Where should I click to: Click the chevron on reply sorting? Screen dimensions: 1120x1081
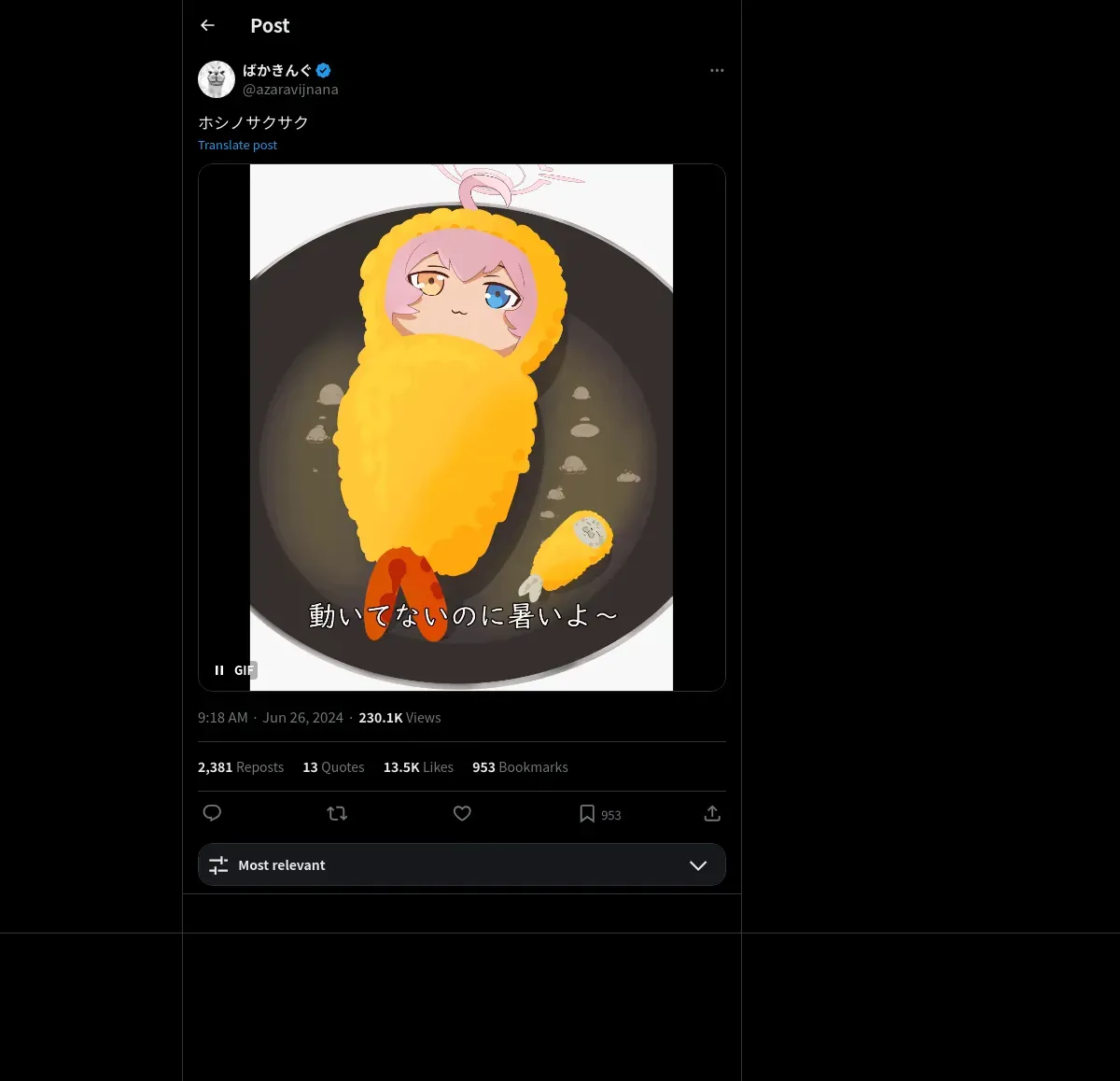click(x=697, y=865)
